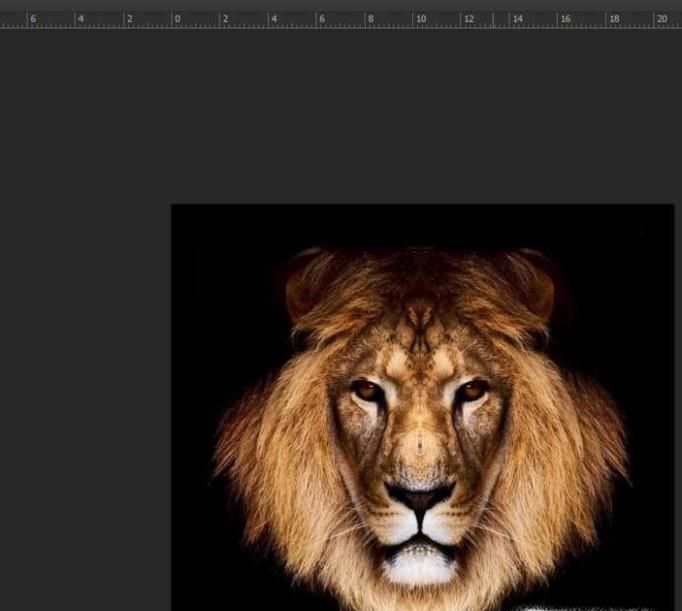This screenshot has height=611, width=682.
Task: Click the gray pasteboard left of the image
Action: click(85, 400)
